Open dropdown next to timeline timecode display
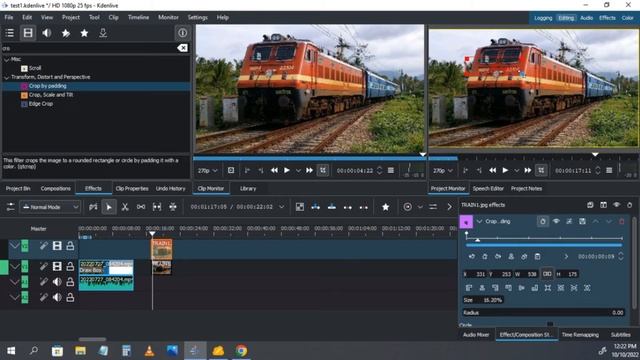Screen dimensions: 640x360 pos(281,207)
